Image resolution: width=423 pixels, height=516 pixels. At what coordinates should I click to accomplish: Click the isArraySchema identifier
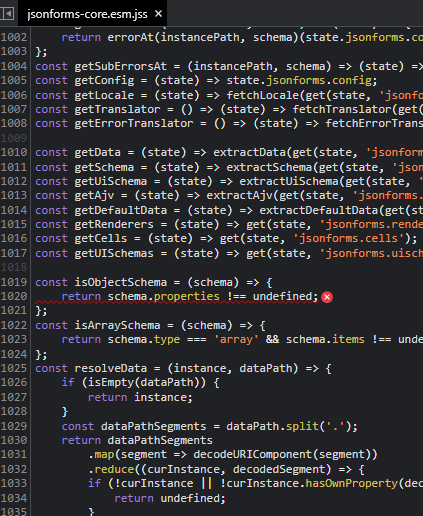[117, 325]
